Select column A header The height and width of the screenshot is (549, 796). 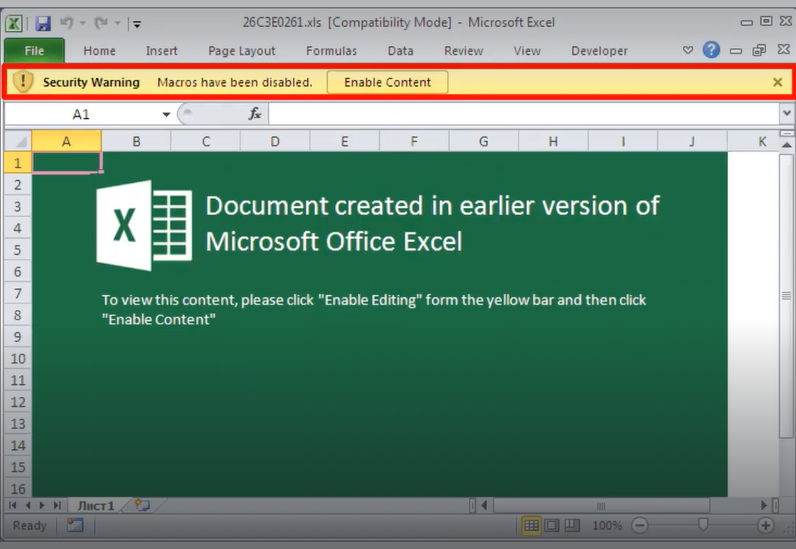point(67,142)
